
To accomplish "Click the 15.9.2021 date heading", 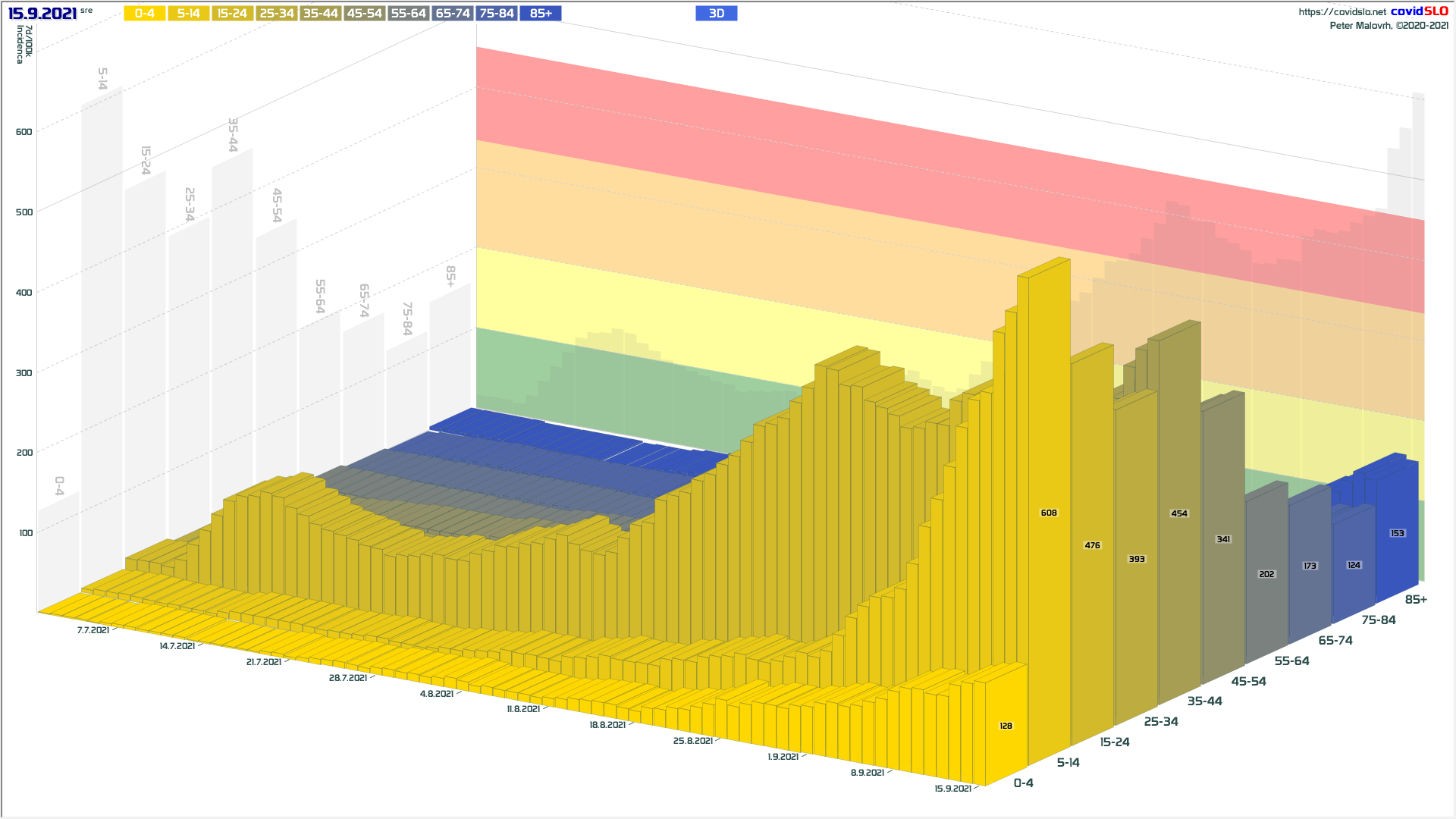I will click(42, 14).
